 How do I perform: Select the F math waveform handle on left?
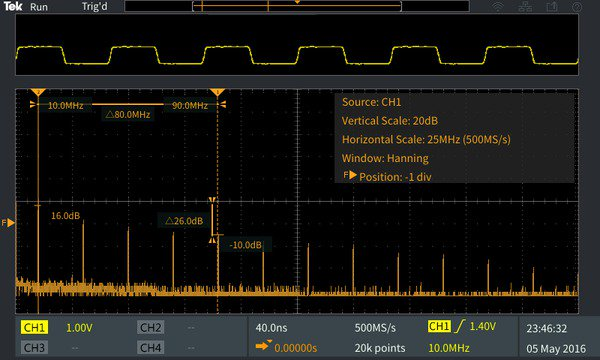tap(8, 222)
